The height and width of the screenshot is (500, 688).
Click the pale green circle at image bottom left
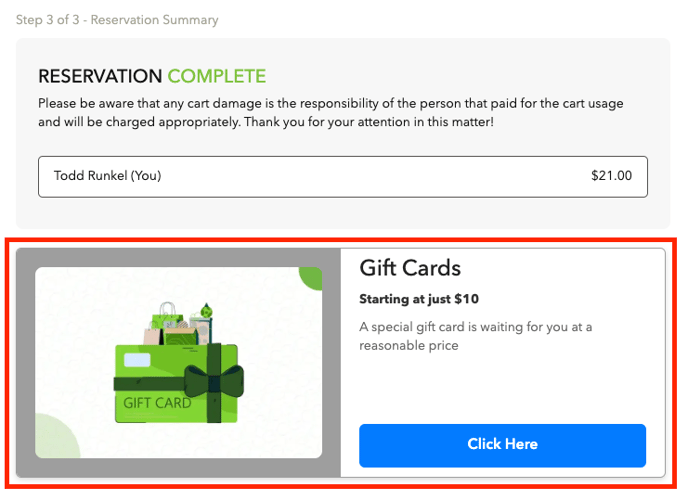[x=56, y=438]
